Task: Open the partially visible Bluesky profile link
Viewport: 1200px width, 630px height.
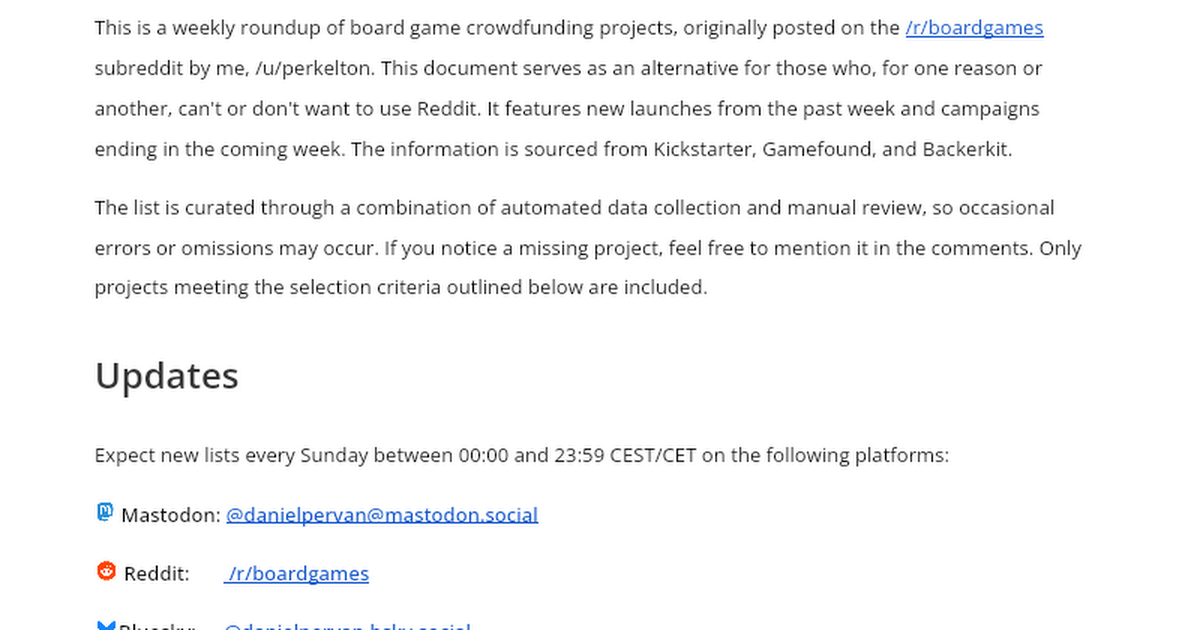Action: point(346,626)
